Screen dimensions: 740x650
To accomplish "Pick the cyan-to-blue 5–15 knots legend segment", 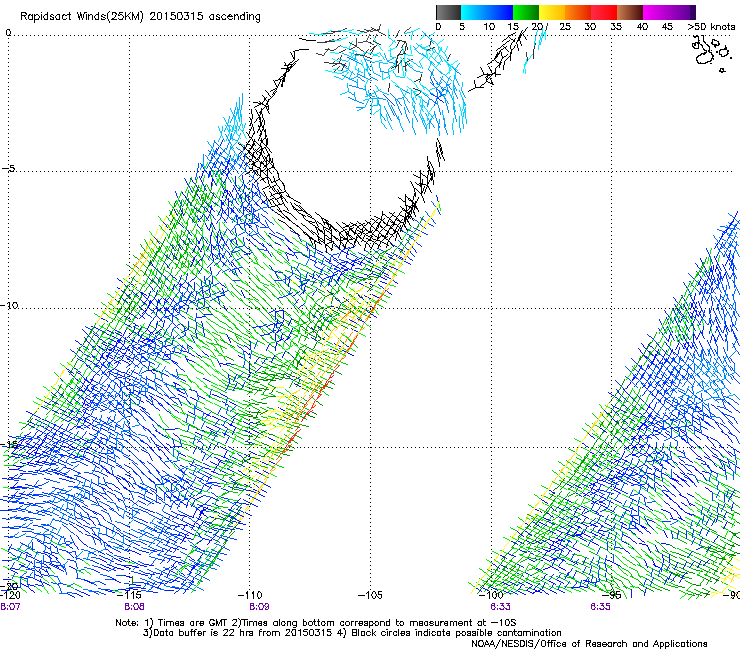I will coord(487,12).
